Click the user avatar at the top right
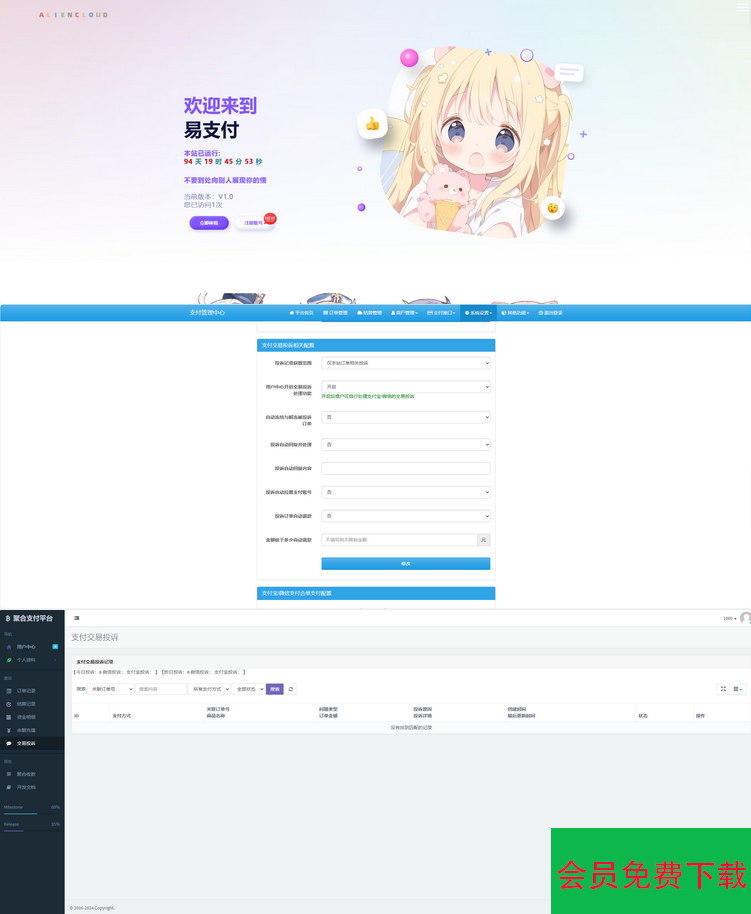Viewport: 751px width, 914px height. coord(745,618)
